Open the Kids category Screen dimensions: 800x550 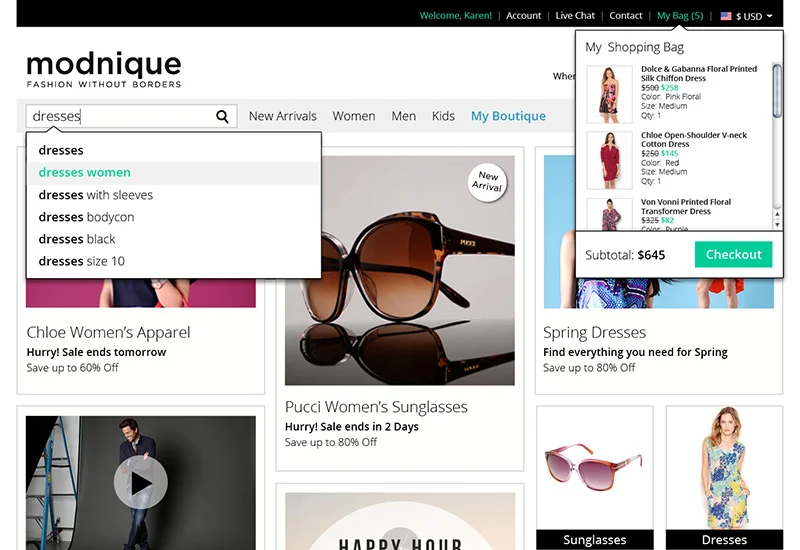(x=443, y=116)
